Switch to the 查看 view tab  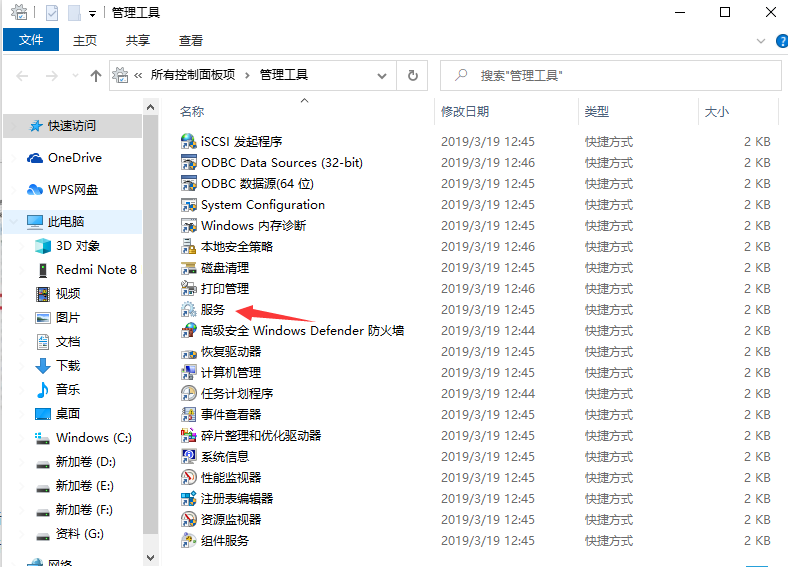coord(191,41)
